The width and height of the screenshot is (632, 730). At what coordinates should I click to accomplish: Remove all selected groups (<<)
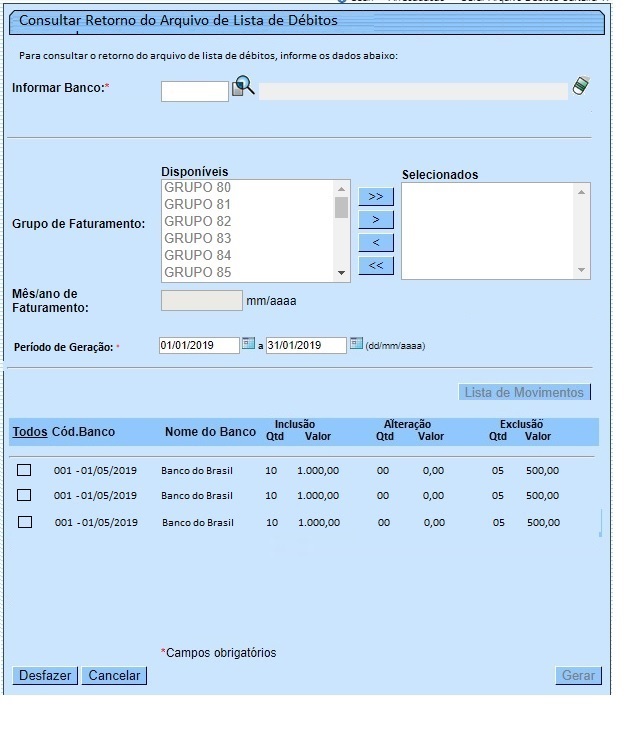click(x=375, y=266)
